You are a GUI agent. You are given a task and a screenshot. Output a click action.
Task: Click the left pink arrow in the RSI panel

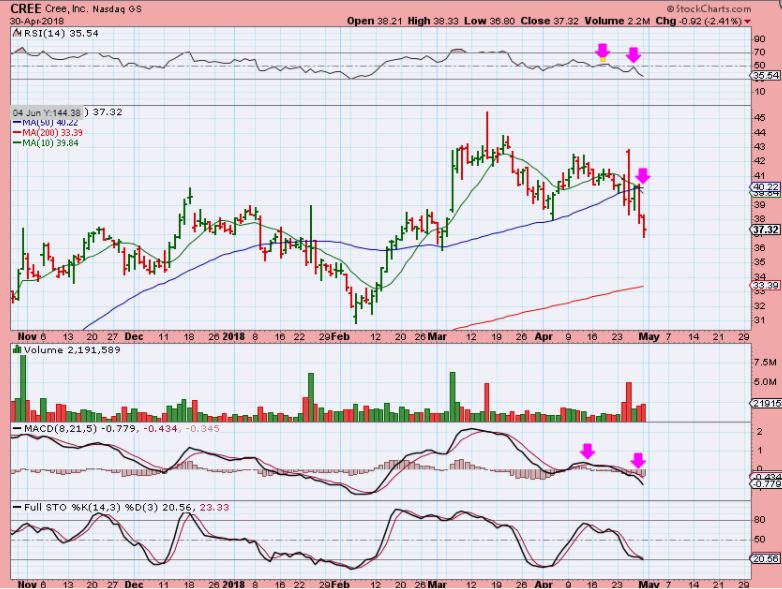point(603,51)
